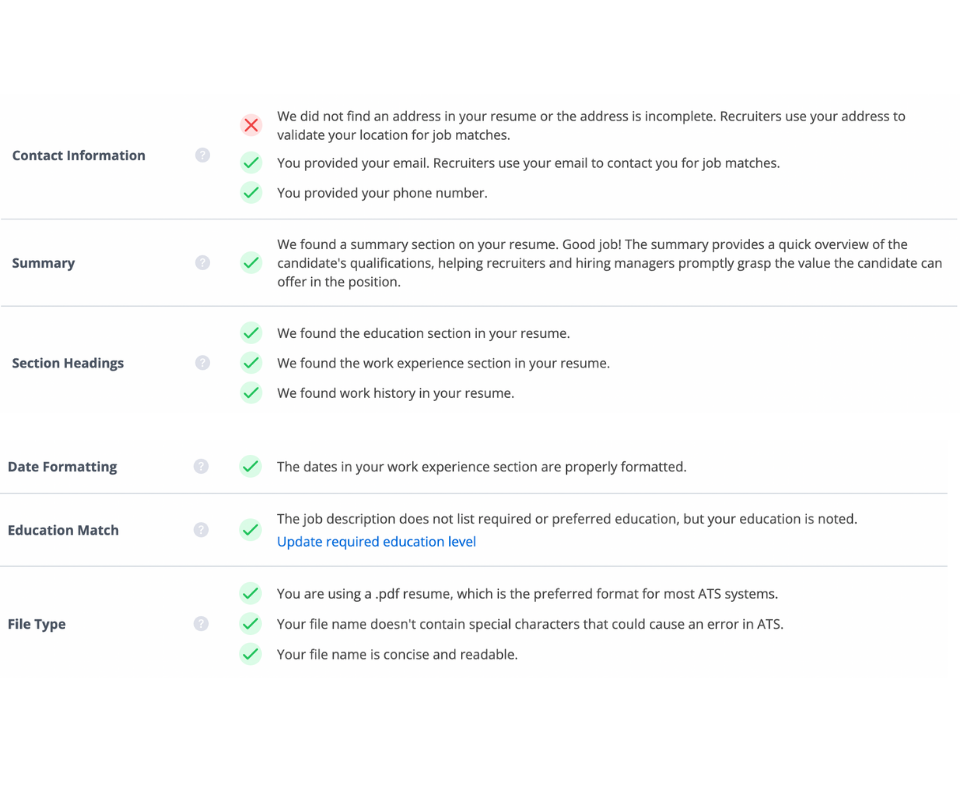
Task: Click the Date Formatting checkmark icon
Action: (x=251, y=466)
